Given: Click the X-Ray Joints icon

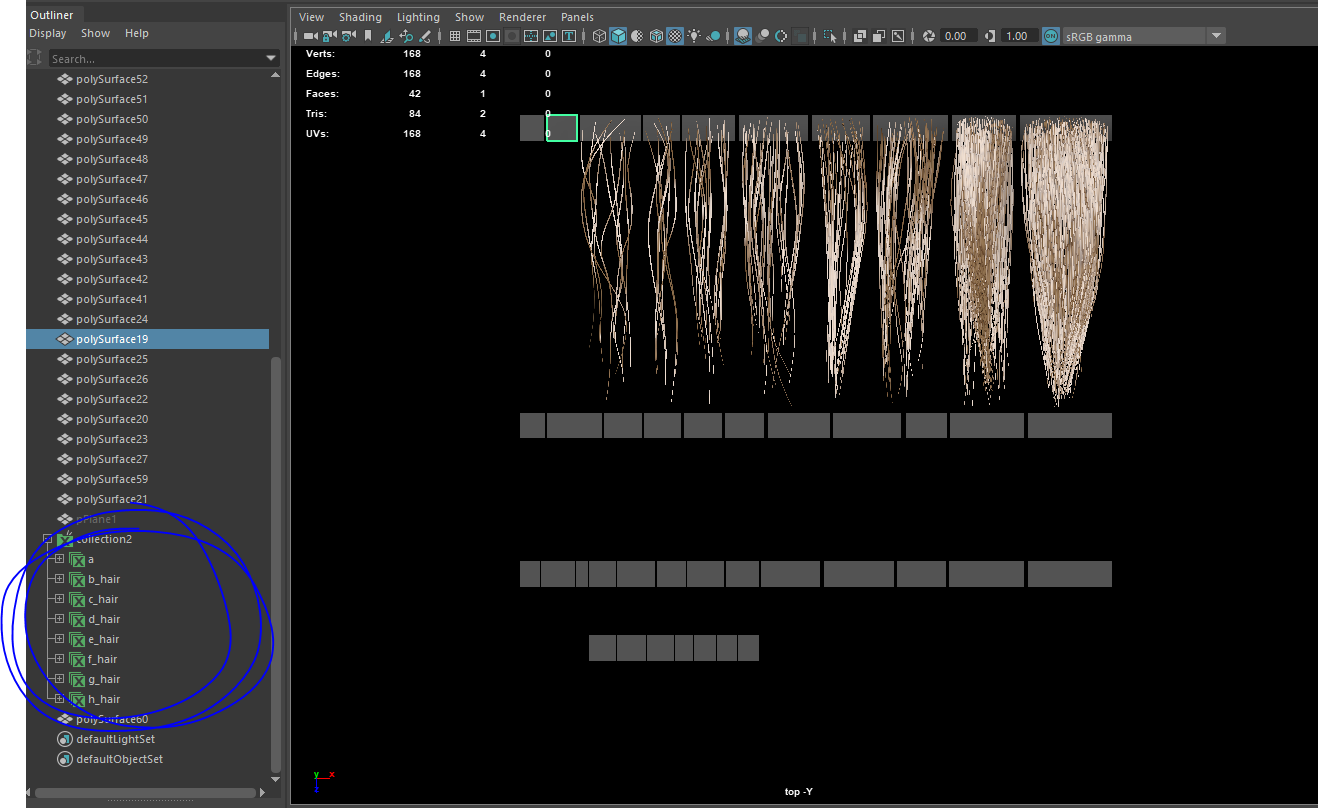Looking at the screenshot, I should coord(898,36).
